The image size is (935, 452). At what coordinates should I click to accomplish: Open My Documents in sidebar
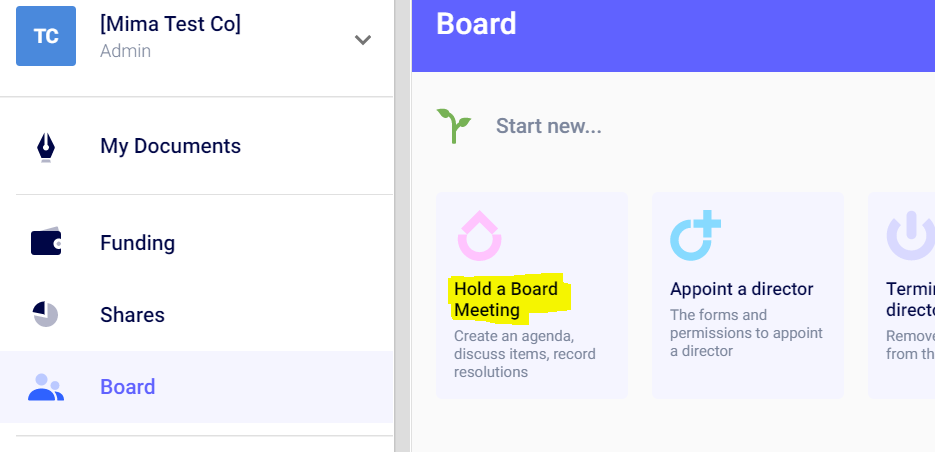[x=170, y=146]
